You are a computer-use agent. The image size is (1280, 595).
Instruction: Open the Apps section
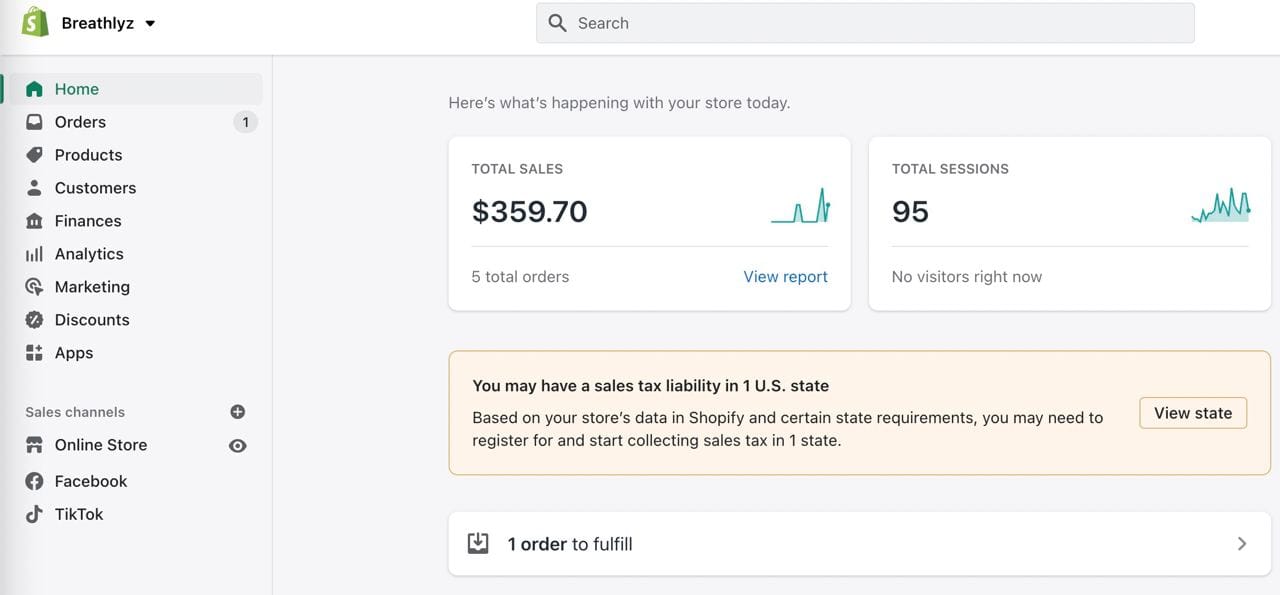point(73,353)
